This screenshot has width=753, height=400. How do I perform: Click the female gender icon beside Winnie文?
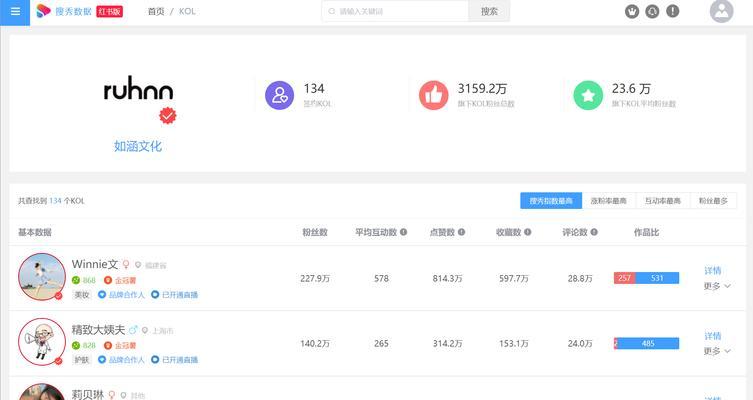126,265
